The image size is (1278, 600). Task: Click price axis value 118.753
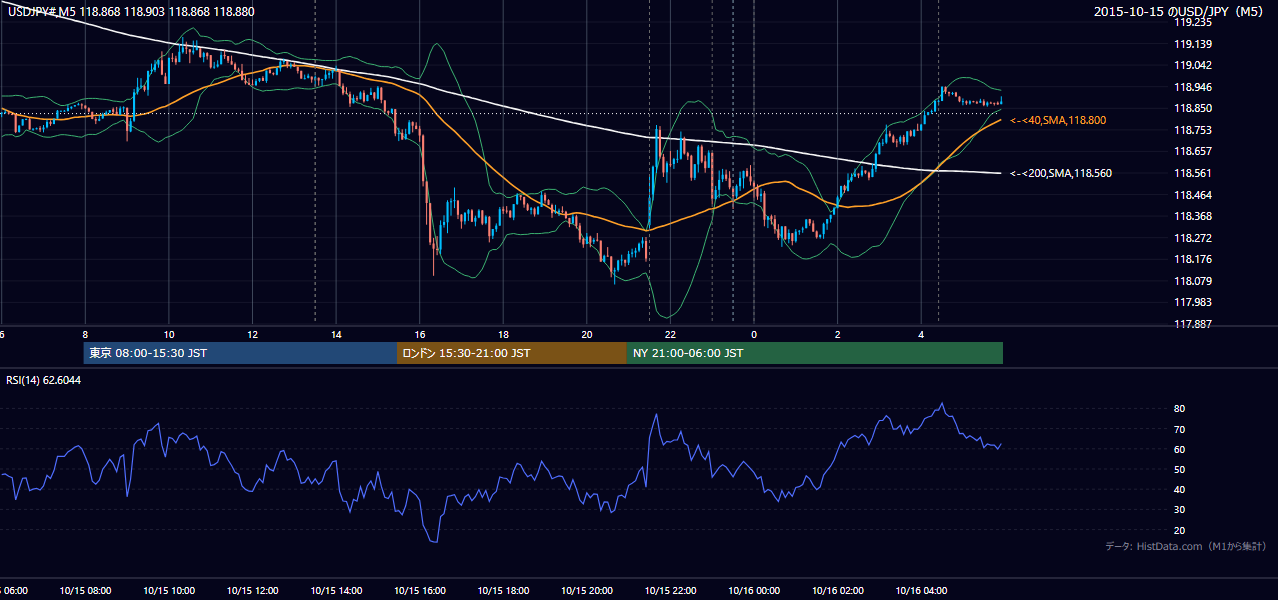point(1193,130)
